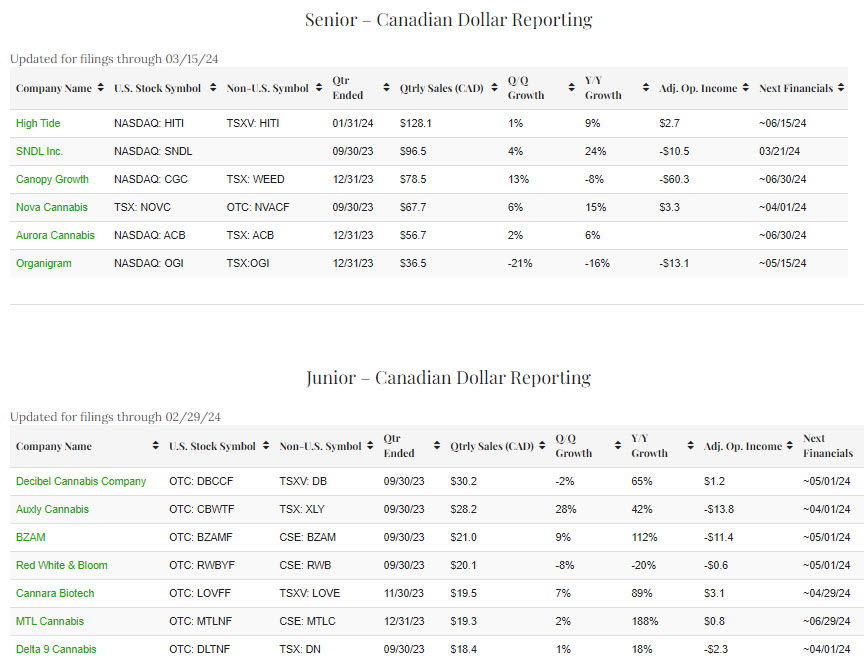This screenshot has width=864, height=659.
Task: Click sort icon for junior Qtrly Sales (CAD)
Action: (x=542, y=446)
